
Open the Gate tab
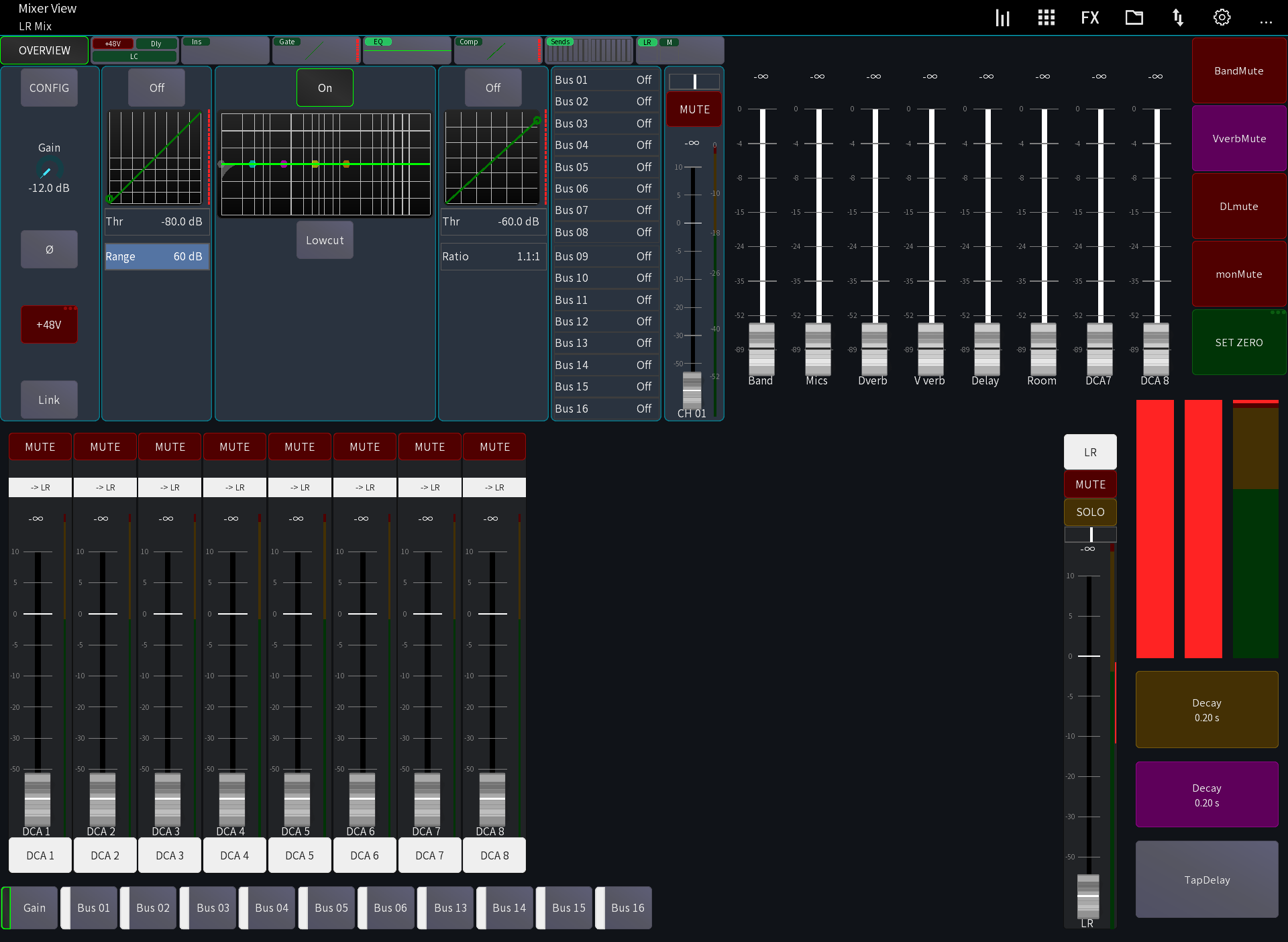point(316,50)
